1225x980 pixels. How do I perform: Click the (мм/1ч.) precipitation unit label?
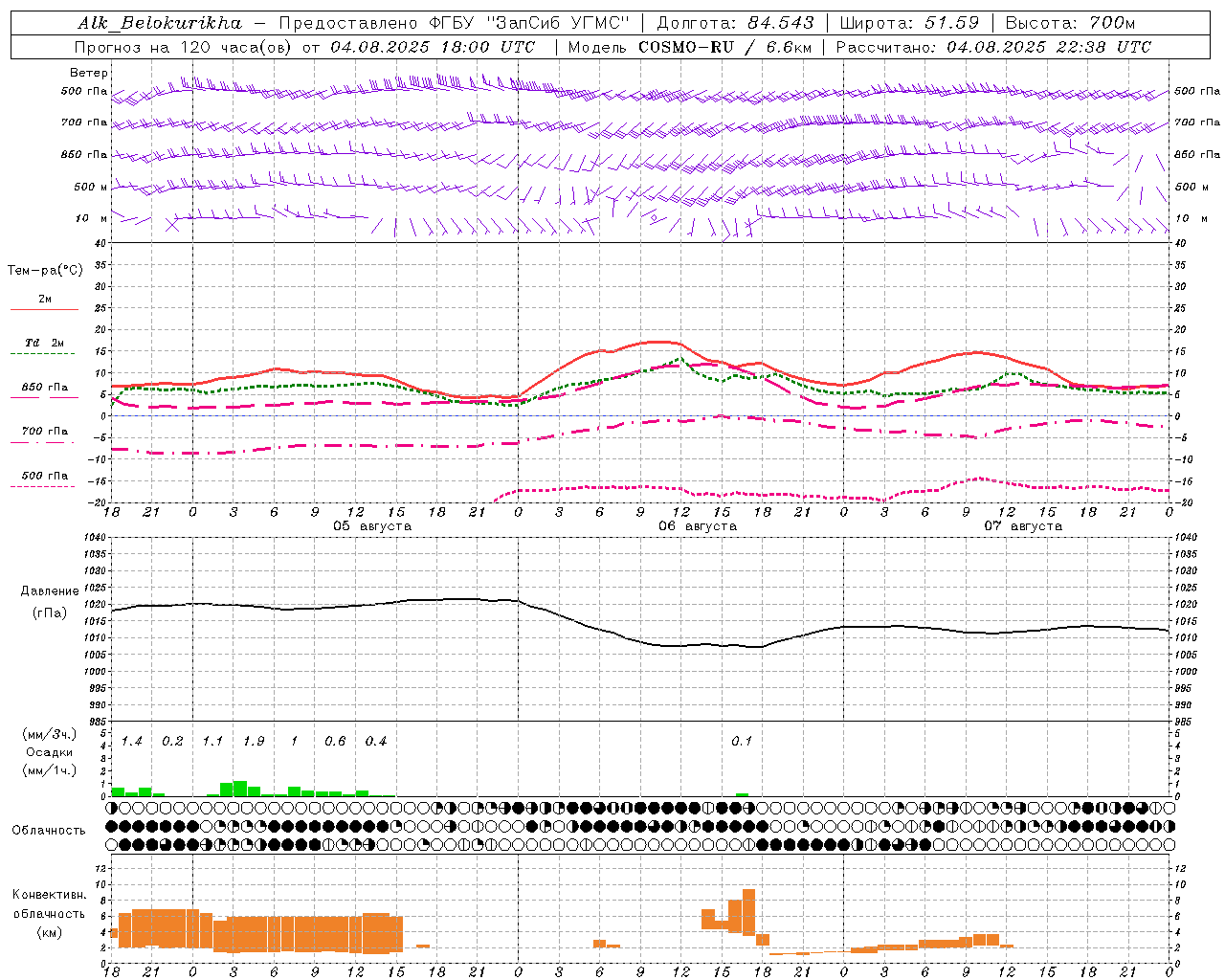tap(50, 770)
